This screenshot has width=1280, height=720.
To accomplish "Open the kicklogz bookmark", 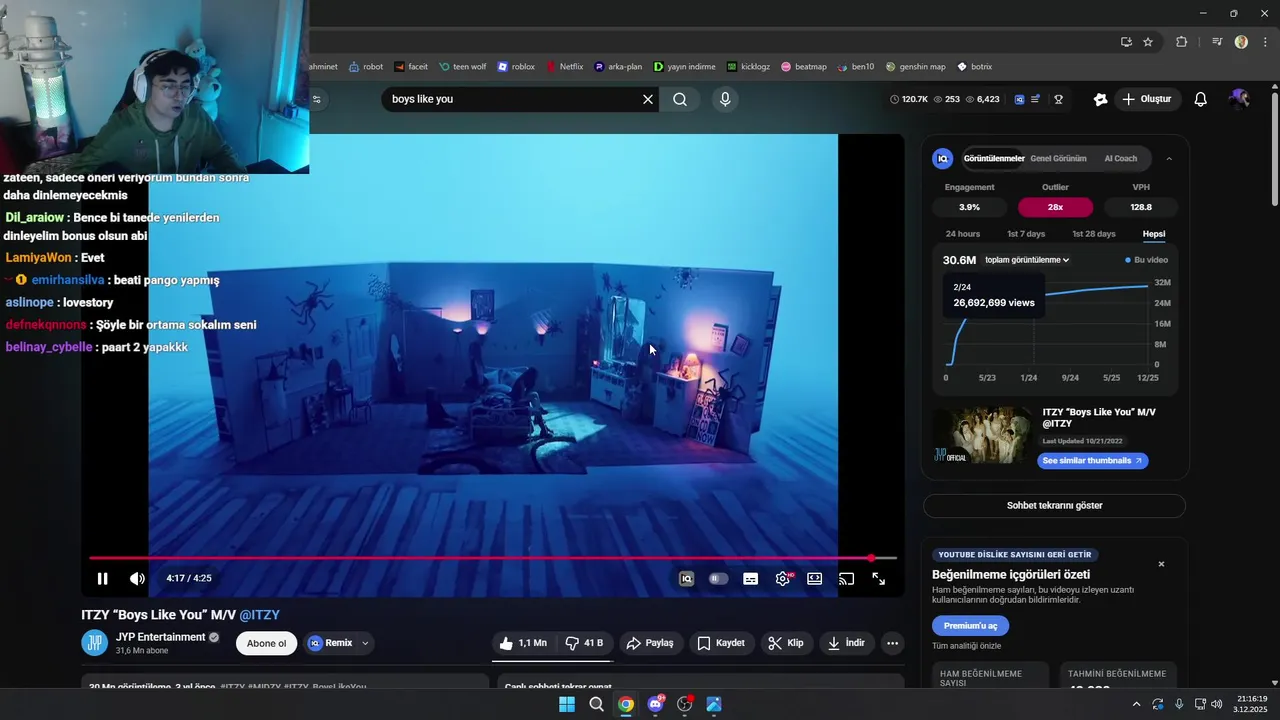I will (x=749, y=67).
